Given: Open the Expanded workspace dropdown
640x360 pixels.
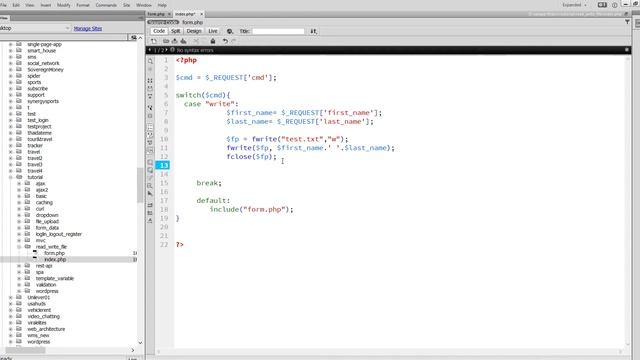Looking at the screenshot, I should [573, 5].
